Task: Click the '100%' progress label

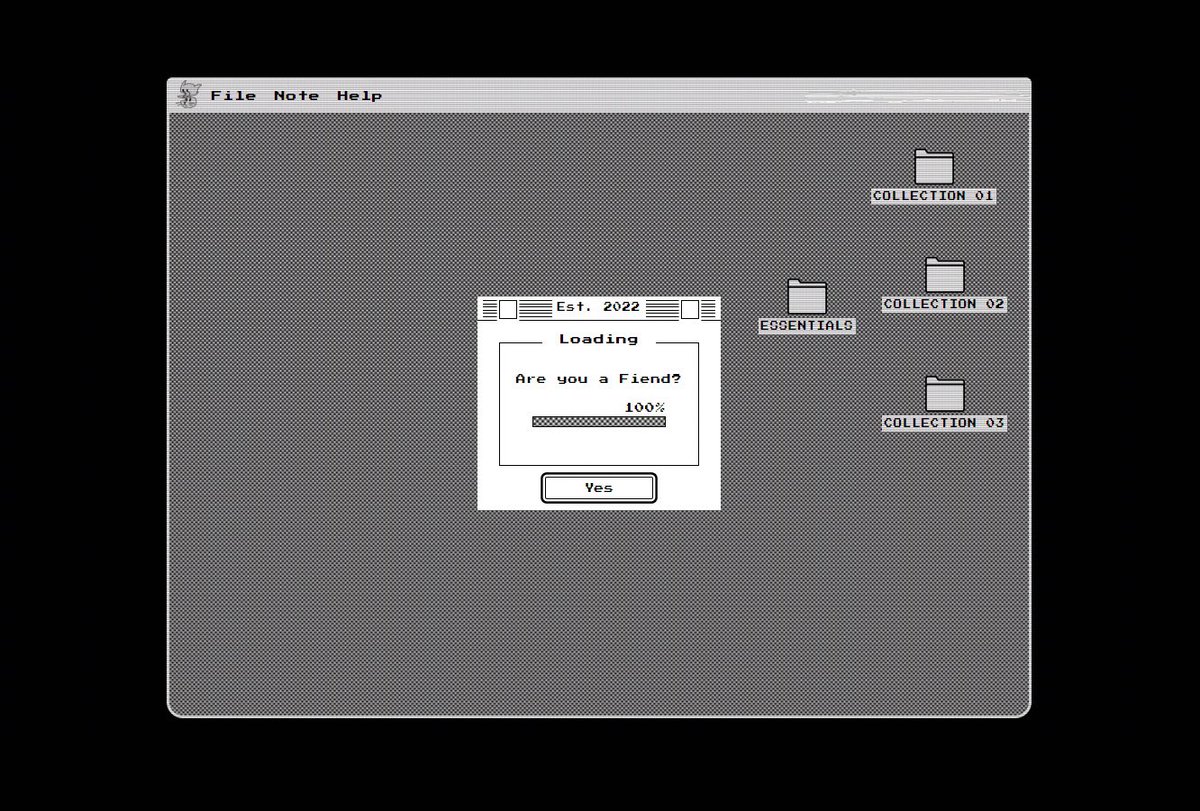Action: [x=645, y=407]
